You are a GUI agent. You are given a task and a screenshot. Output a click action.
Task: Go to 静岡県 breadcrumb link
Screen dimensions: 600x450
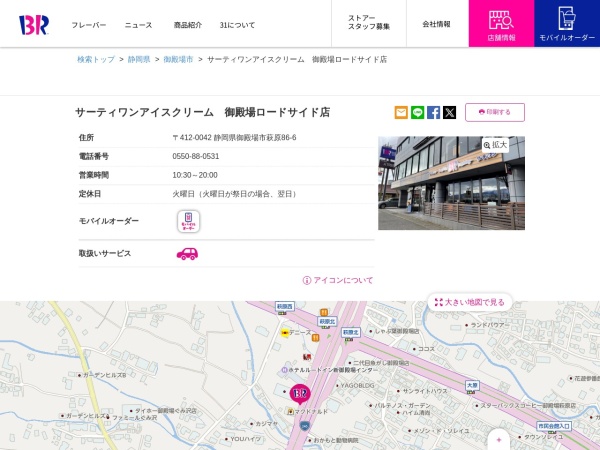139,59
